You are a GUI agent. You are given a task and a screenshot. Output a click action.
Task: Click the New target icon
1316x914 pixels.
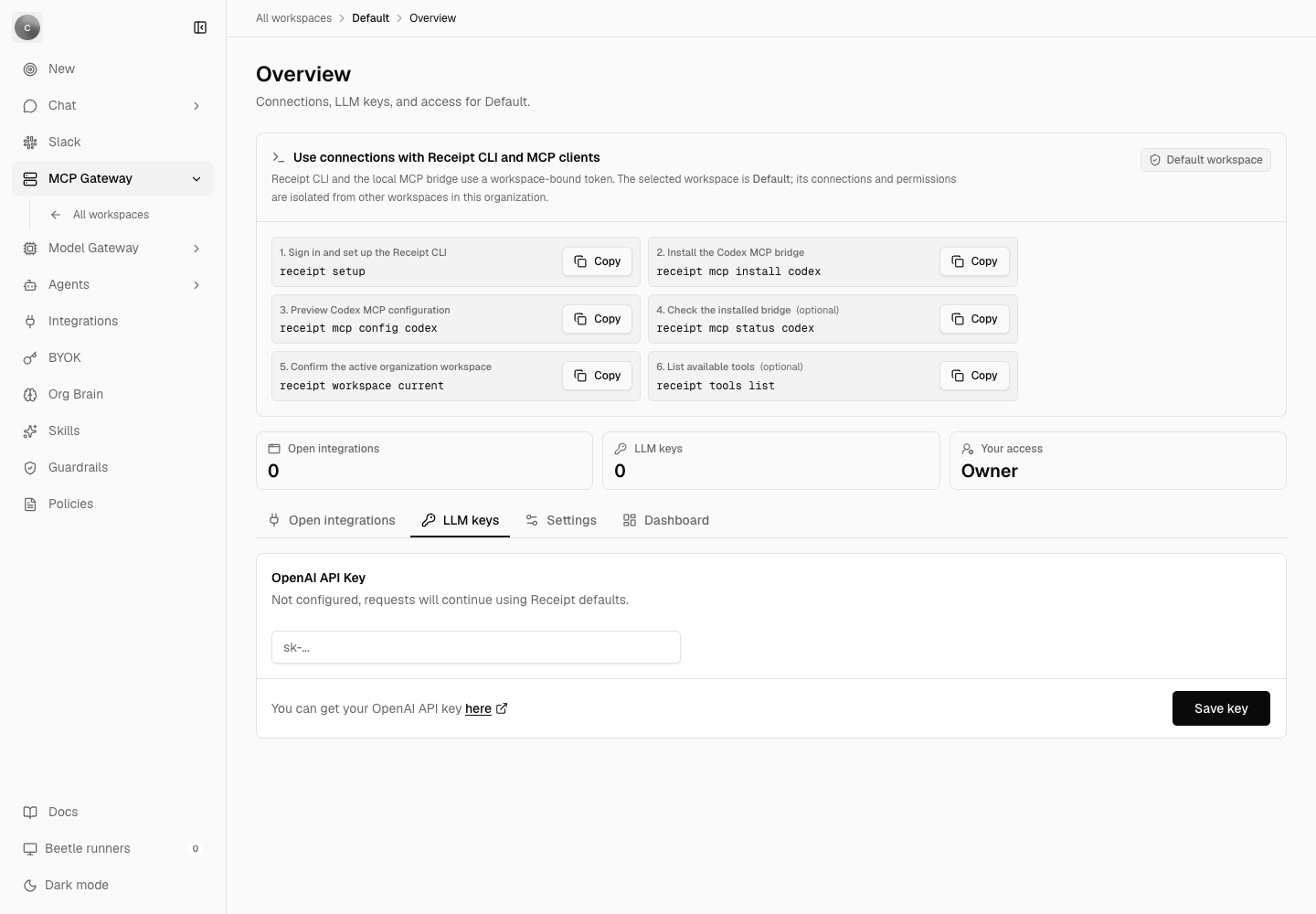click(x=30, y=69)
